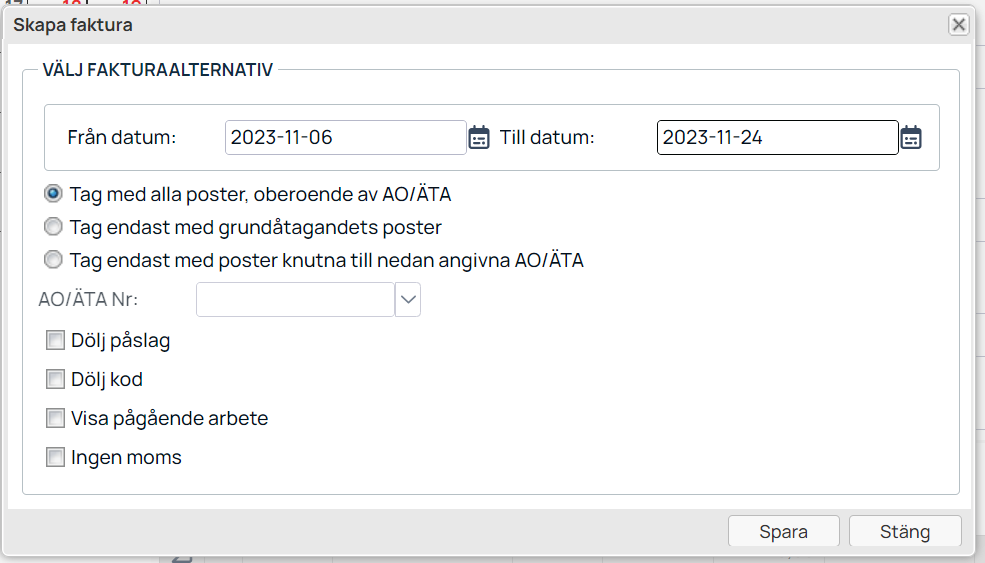Expand the AO/ÄTA Nr dropdown arrow
The width and height of the screenshot is (985, 563).
(x=408, y=300)
